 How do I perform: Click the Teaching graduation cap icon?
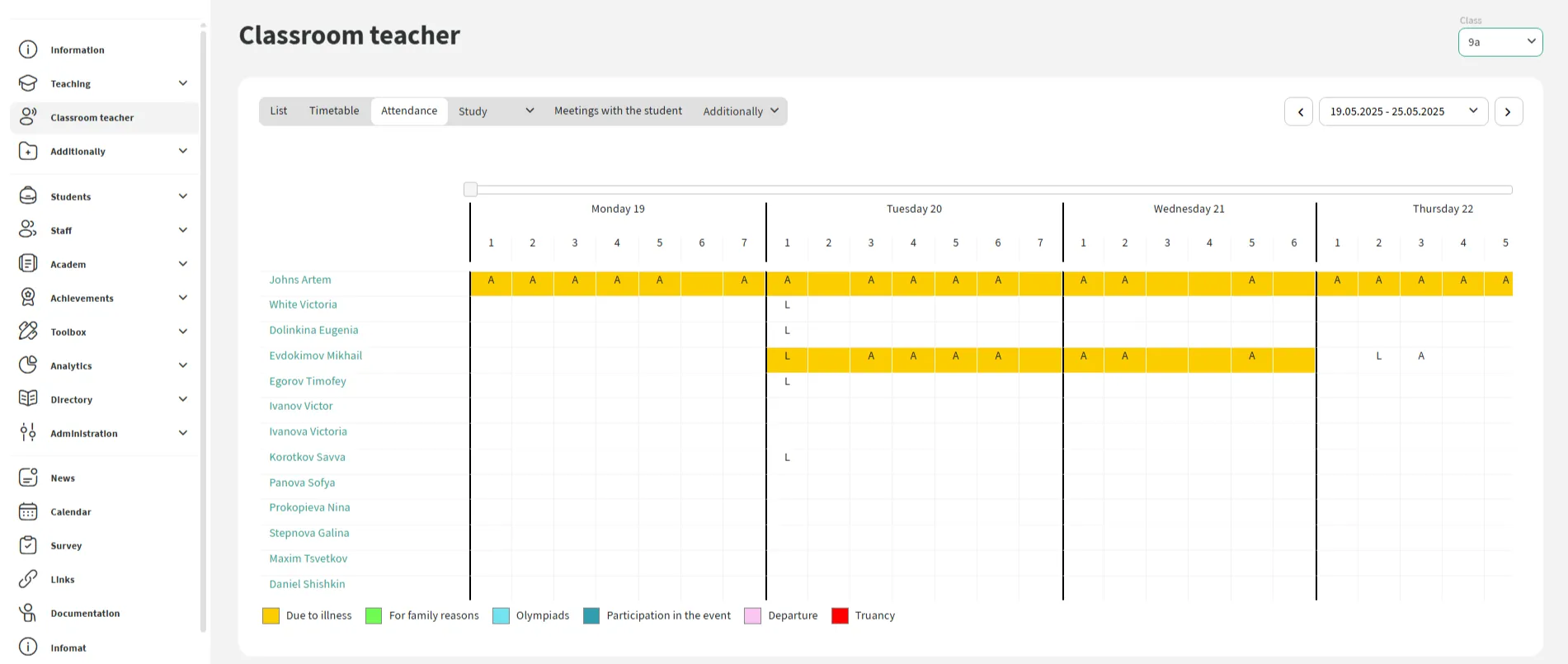(28, 83)
